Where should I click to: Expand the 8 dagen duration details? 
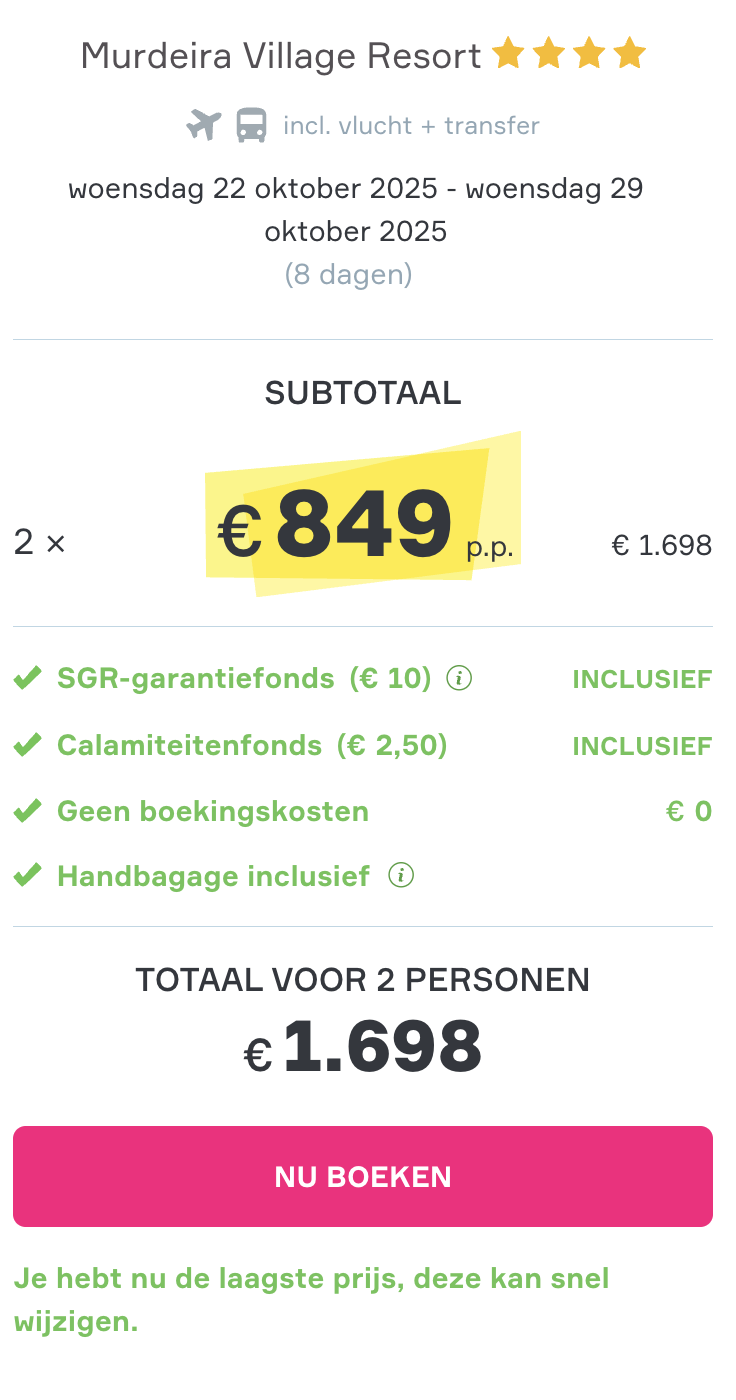(348, 274)
